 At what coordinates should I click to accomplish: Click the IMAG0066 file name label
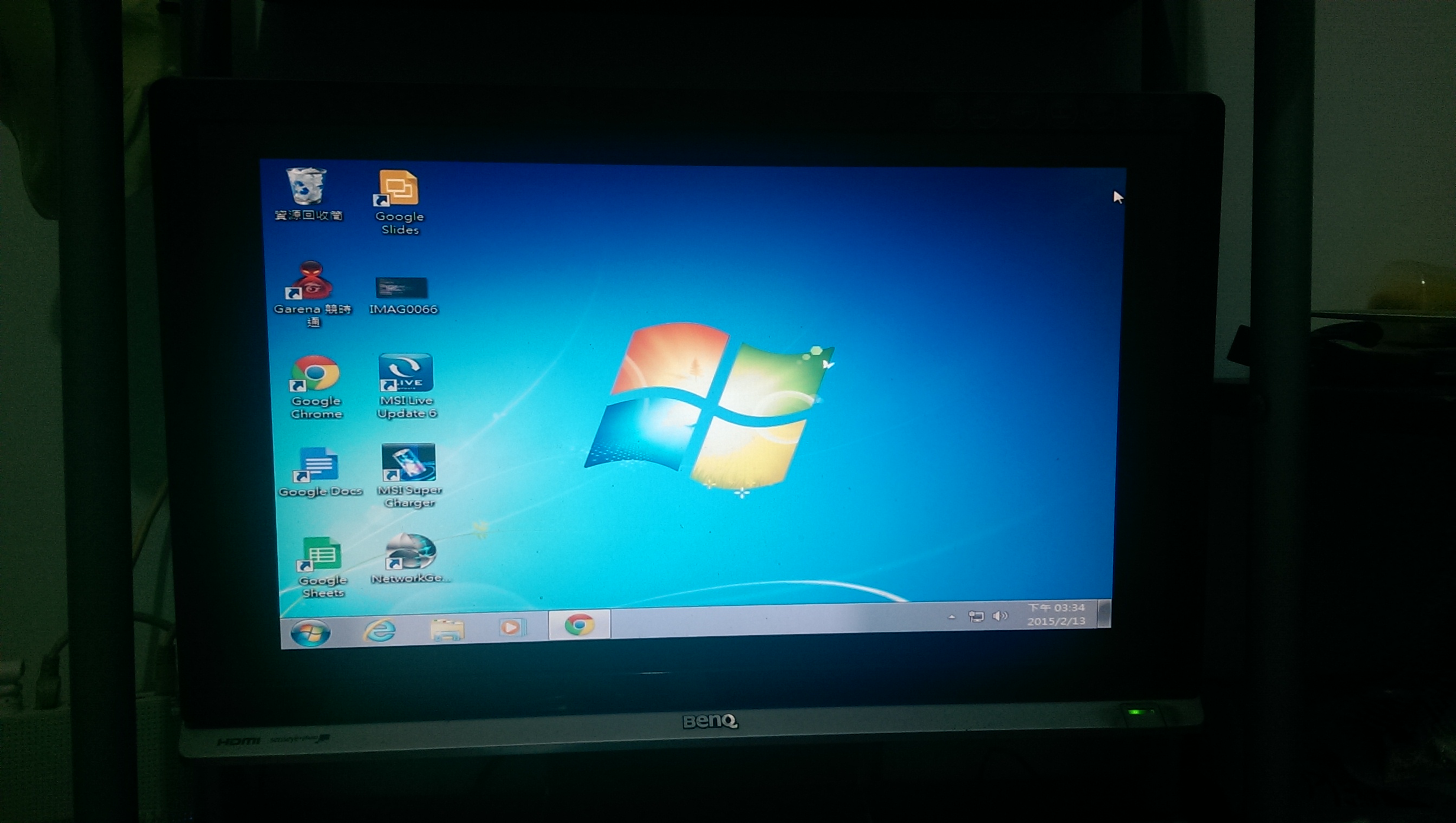point(403,309)
